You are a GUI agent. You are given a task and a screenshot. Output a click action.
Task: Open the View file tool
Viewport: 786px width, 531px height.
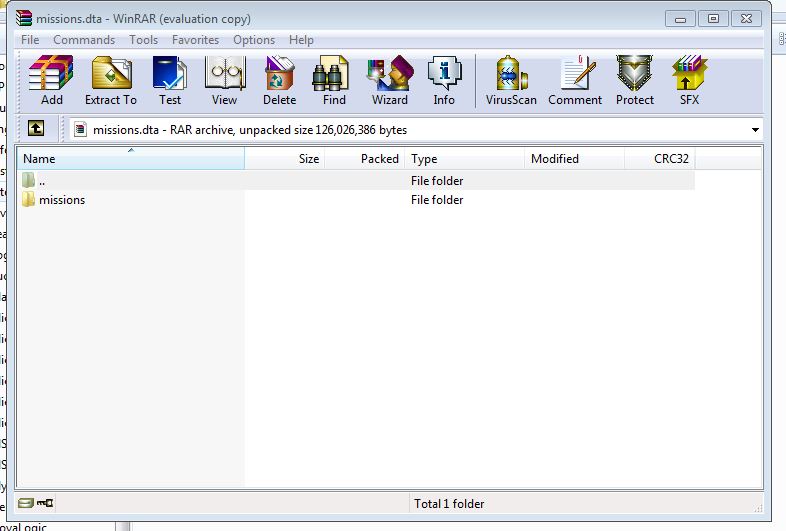click(x=225, y=80)
